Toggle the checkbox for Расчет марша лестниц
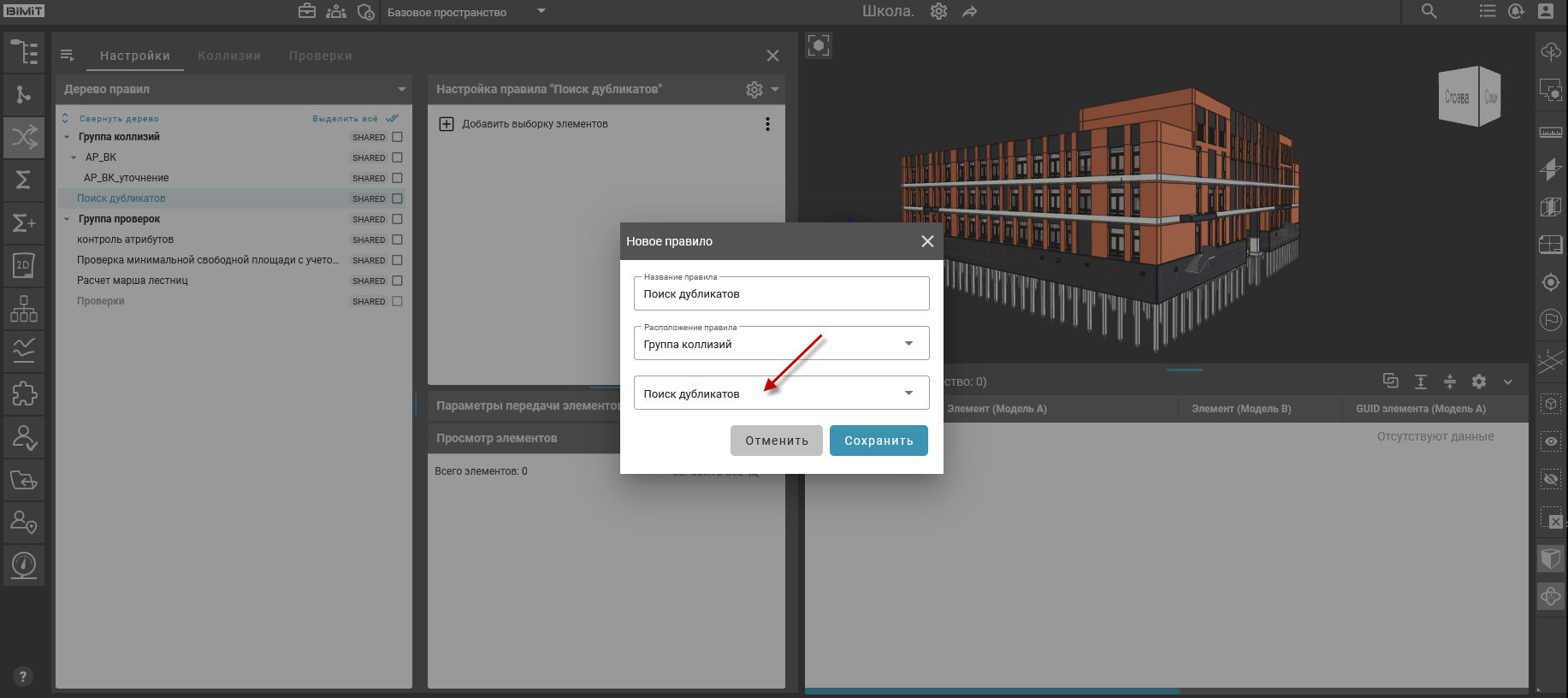Screen dimensions: 1568x698 pos(397,281)
